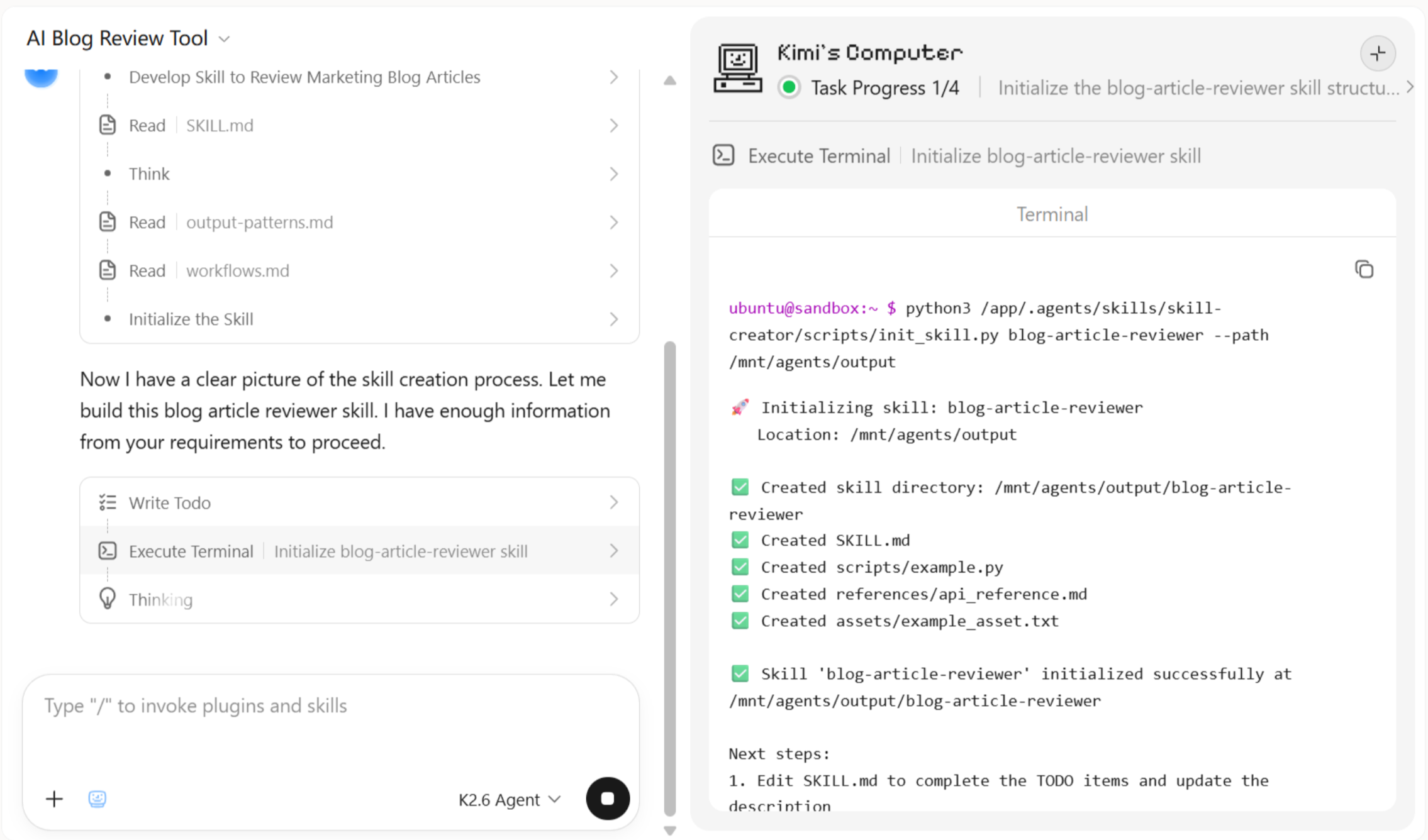Open the blue Kimi face icon in input bar

[x=97, y=799]
